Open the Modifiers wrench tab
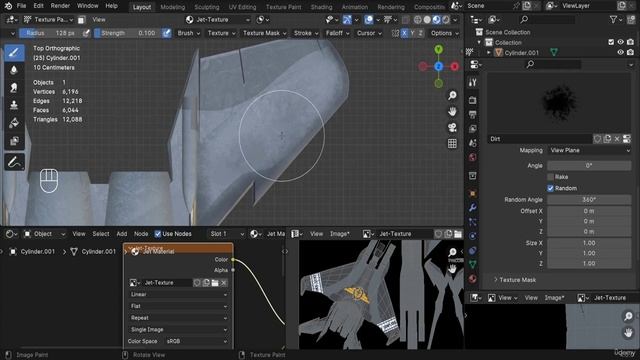640x360 pixels. click(473, 207)
